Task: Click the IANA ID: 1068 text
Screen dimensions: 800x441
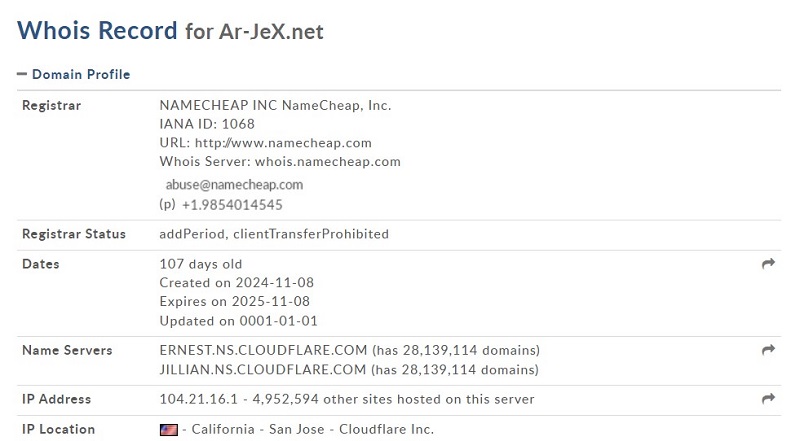Action: point(207,124)
